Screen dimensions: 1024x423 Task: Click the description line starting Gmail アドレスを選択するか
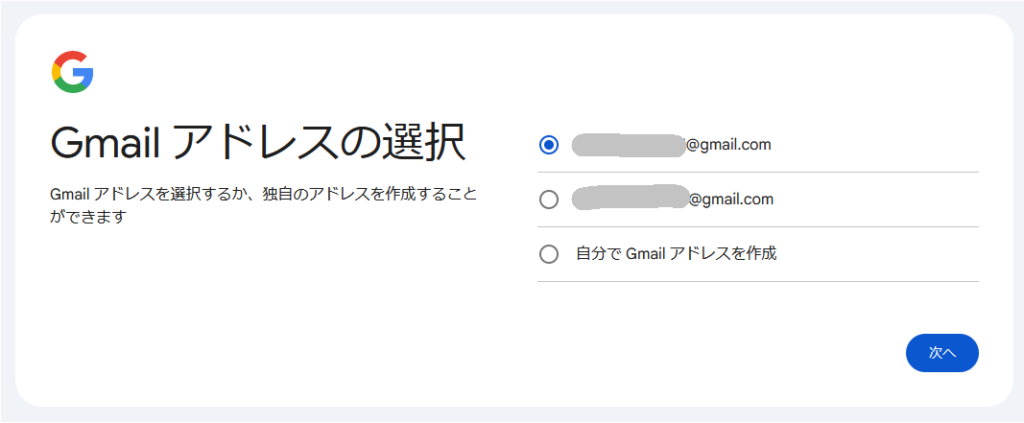click(x=263, y=195)
